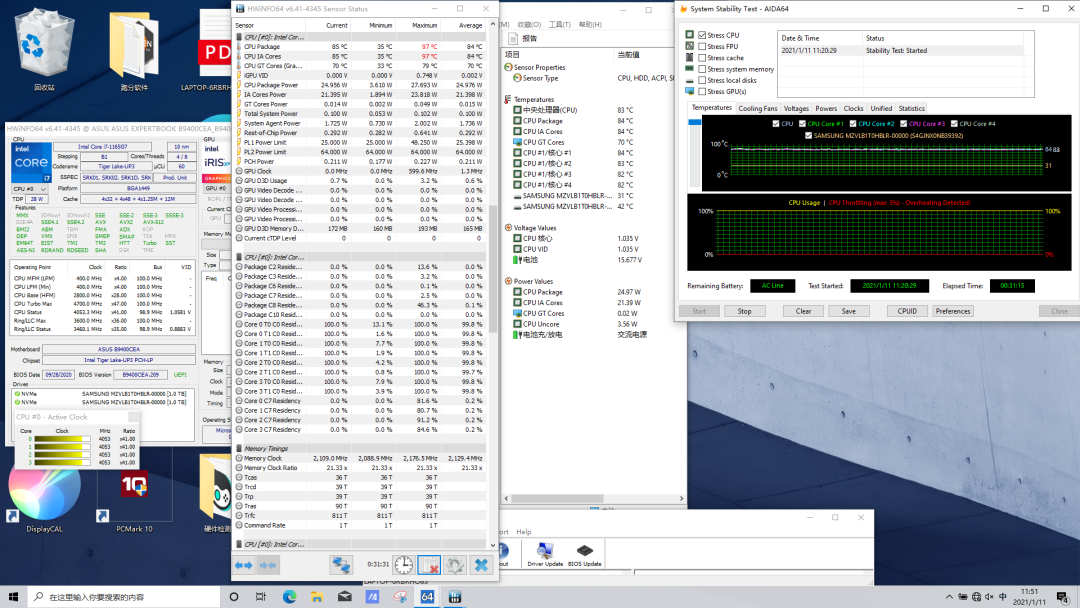
Task: Switch to the Statistics tab
Action: tap(911, 108)
